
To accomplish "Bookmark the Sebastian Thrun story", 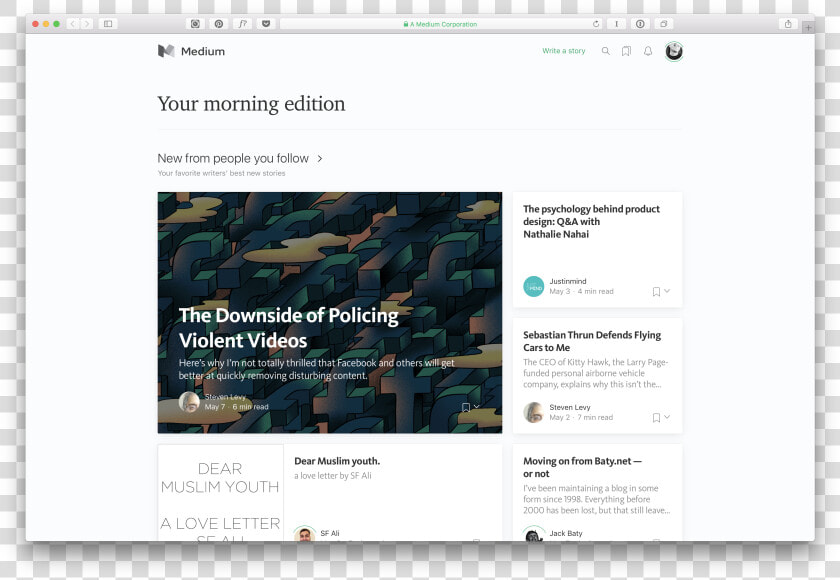I will (656, 418).
